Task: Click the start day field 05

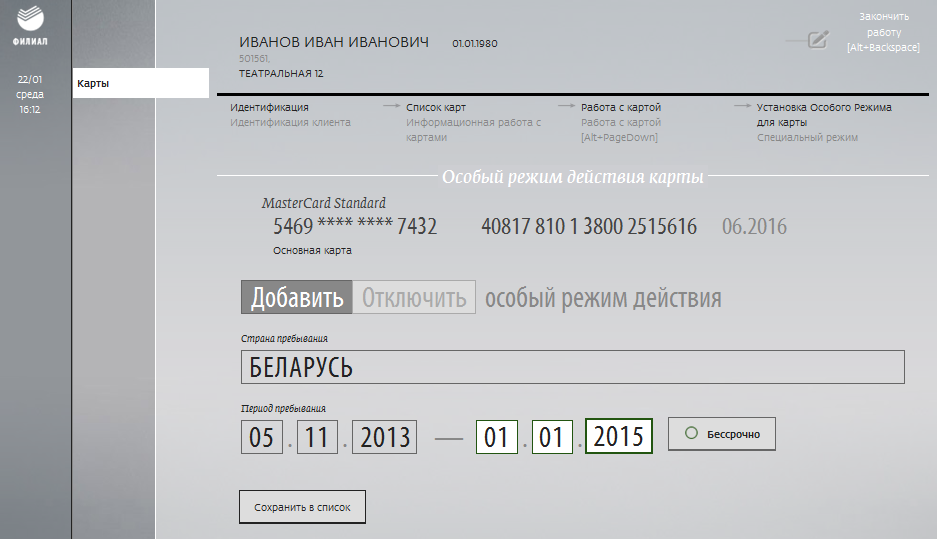Action: click(262, 437)
